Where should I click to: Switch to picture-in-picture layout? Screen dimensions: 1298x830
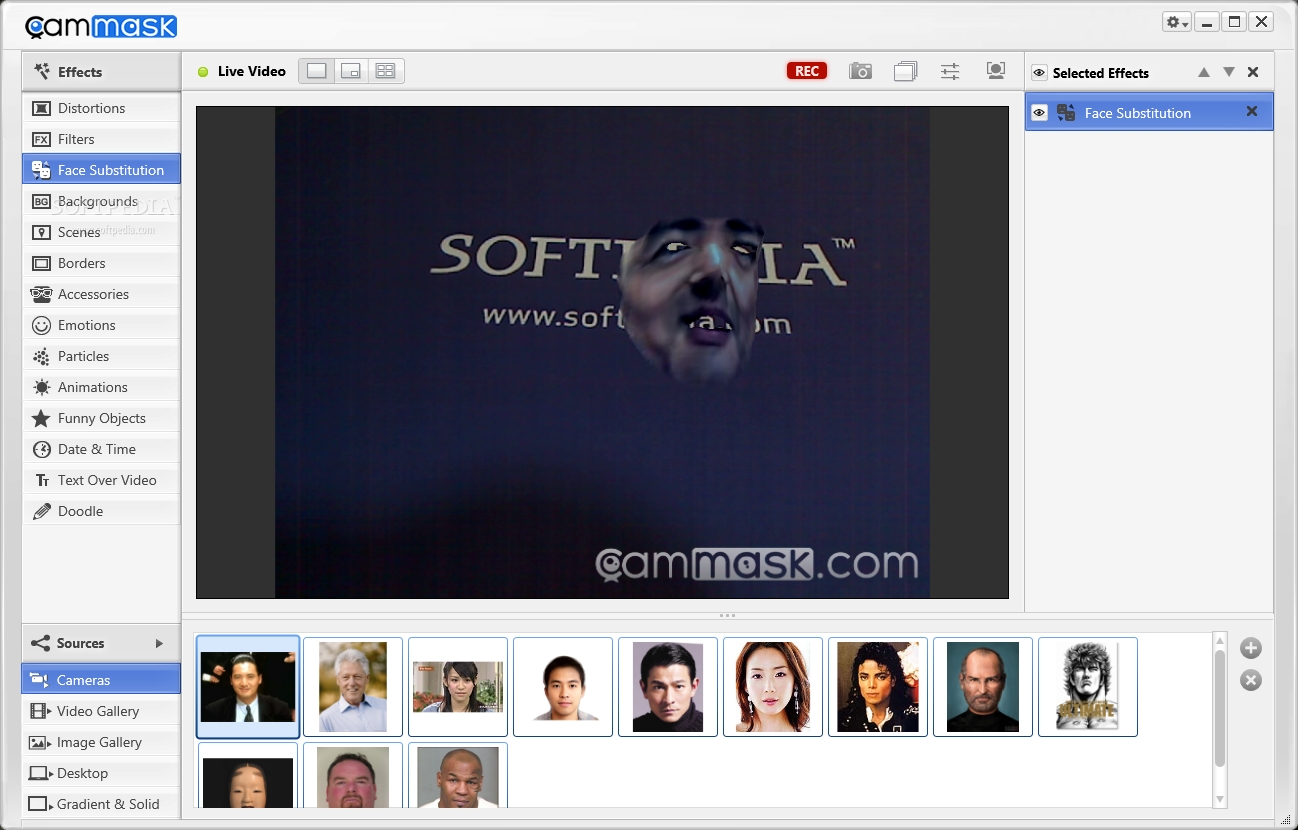350,71
